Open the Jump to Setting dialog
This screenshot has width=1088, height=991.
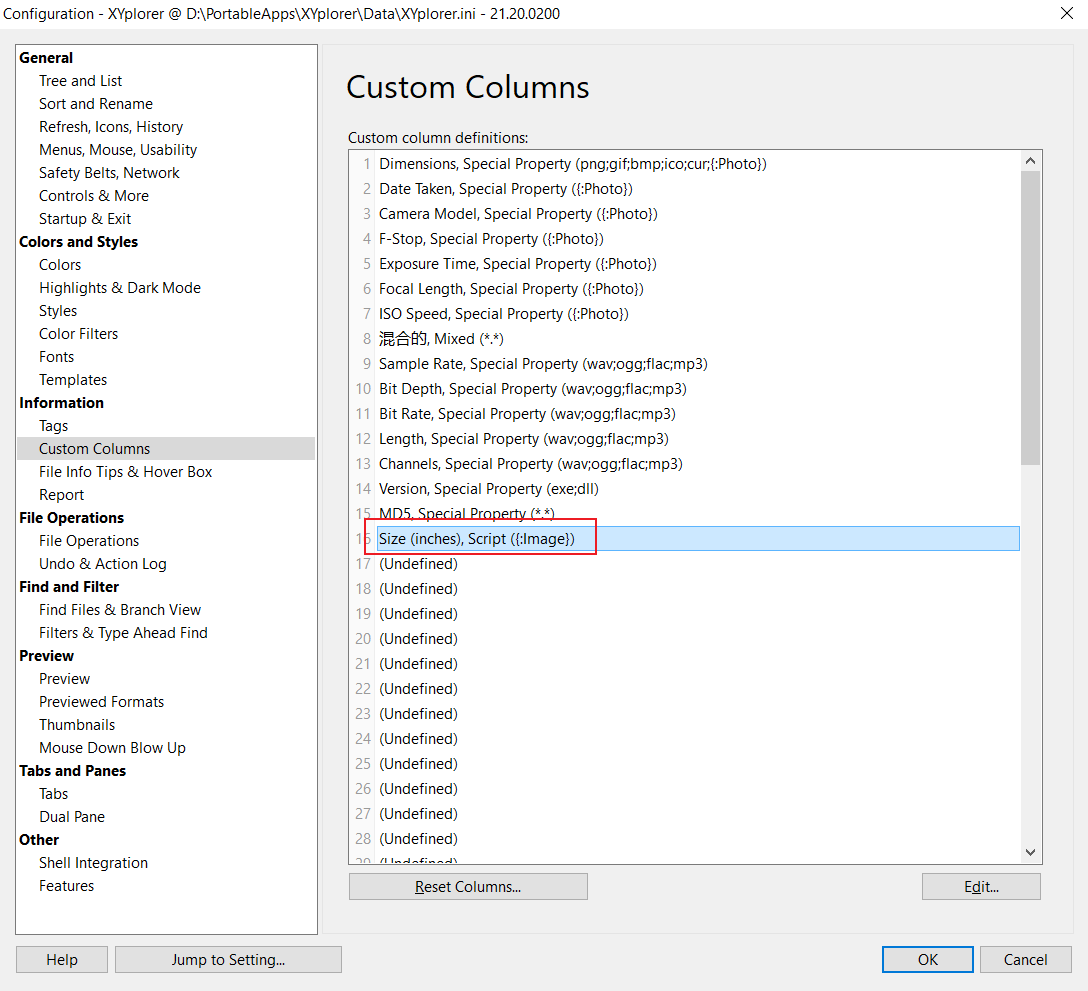point(228,959)
